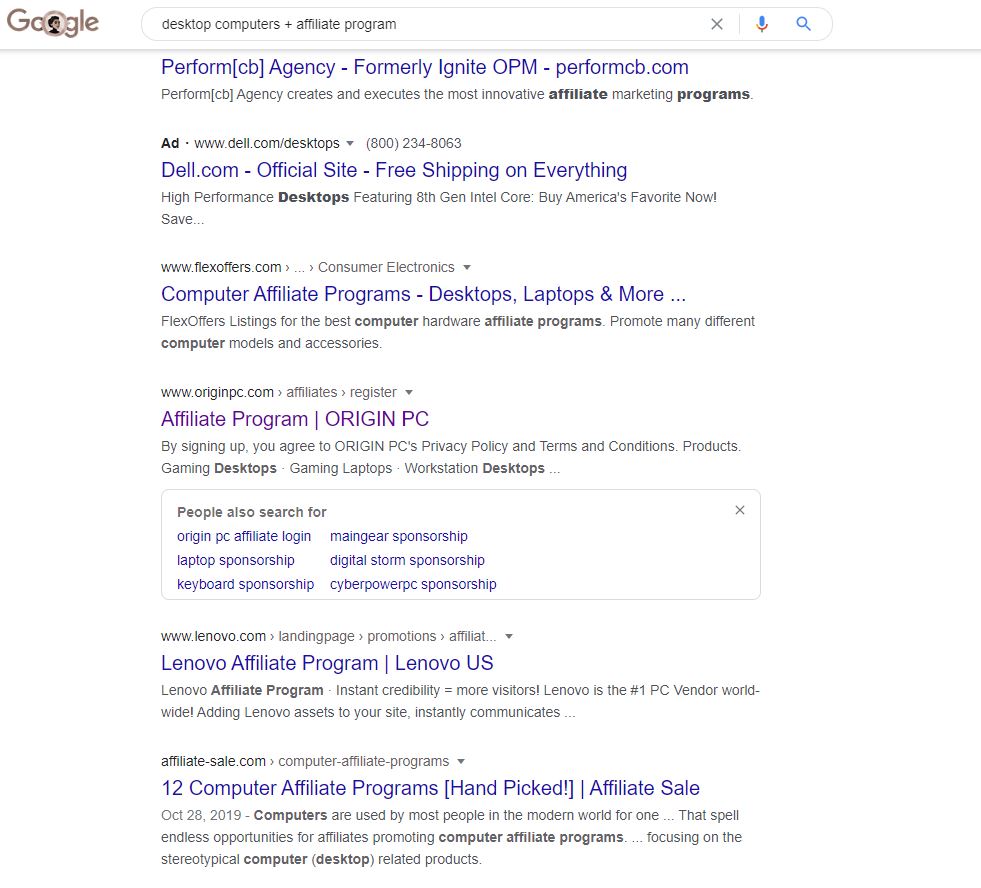Open the Dell.com Official Site ad link

pos(394,170)
